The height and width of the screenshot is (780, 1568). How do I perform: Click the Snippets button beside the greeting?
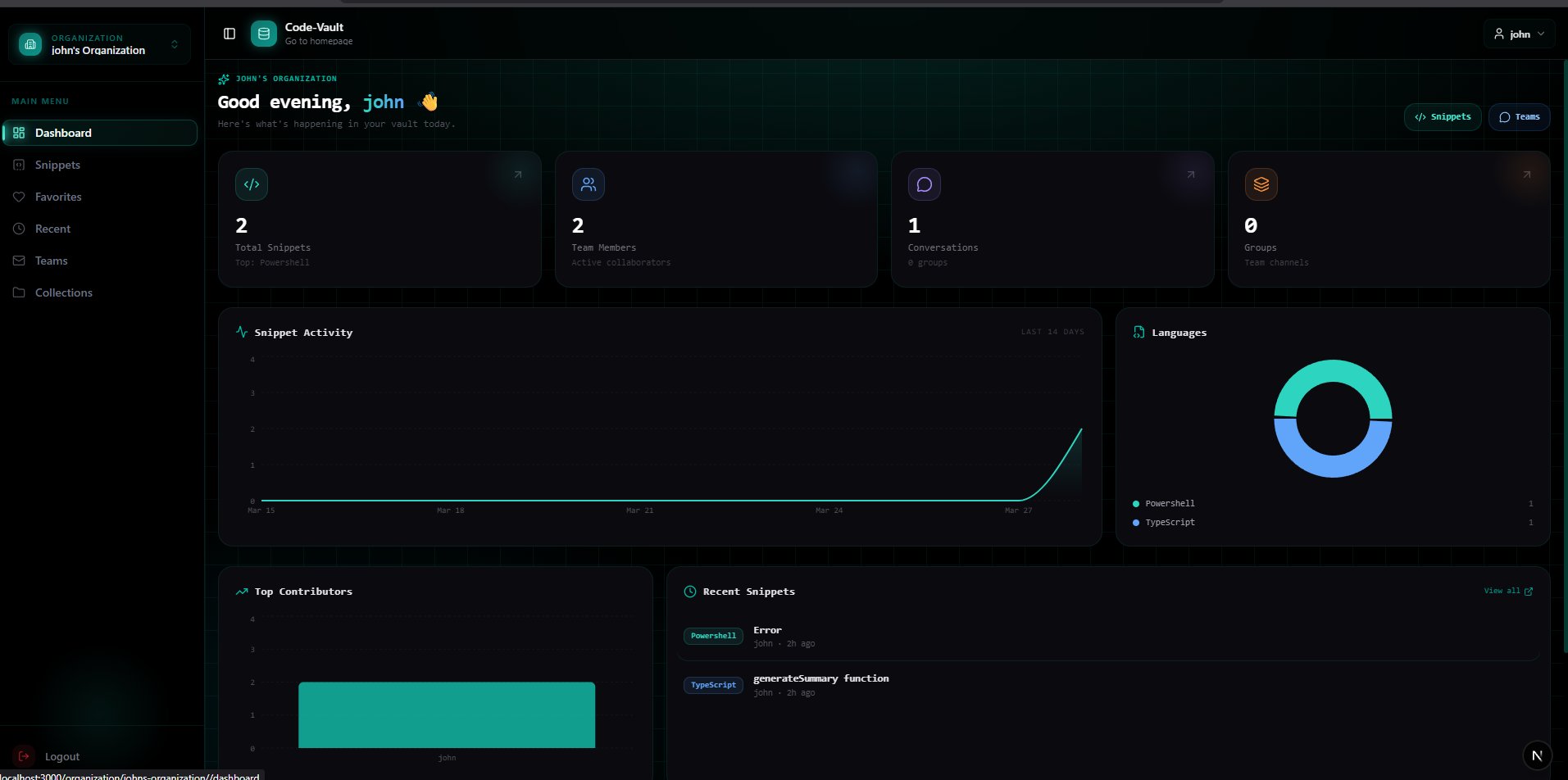[1443, 117]
